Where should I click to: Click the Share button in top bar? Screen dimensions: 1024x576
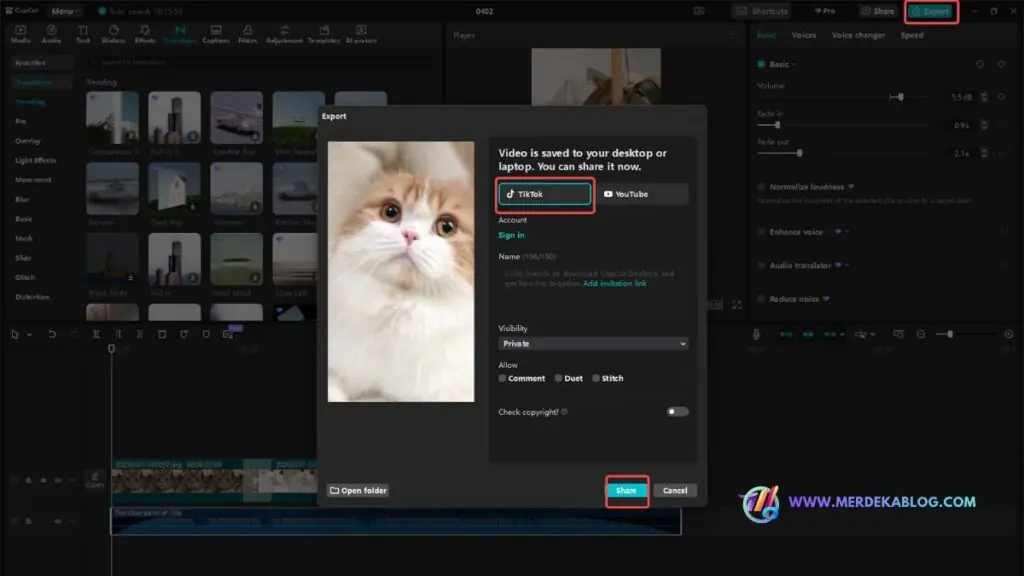coord(878,11)
